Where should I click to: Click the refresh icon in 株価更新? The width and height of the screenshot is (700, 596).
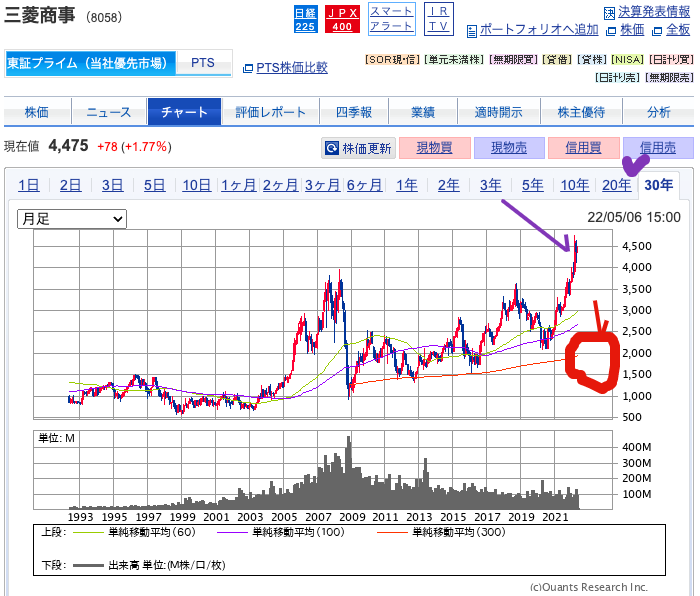332,148
